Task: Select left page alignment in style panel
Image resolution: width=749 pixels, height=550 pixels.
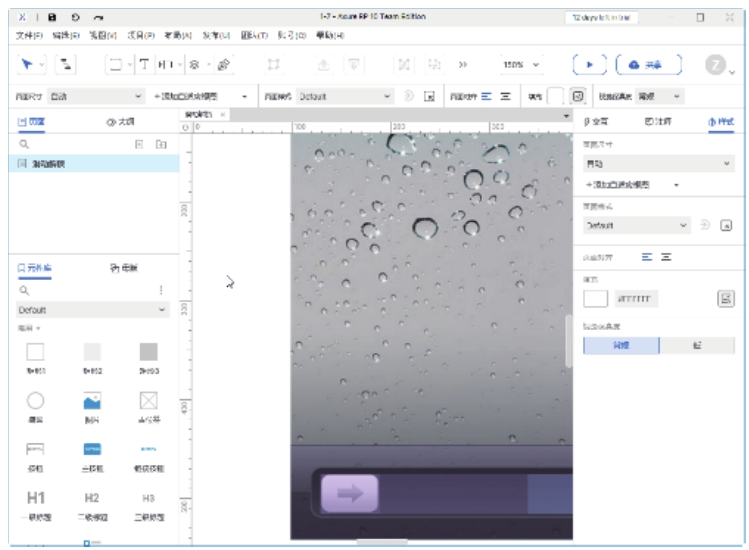Action: pos(647,257)
